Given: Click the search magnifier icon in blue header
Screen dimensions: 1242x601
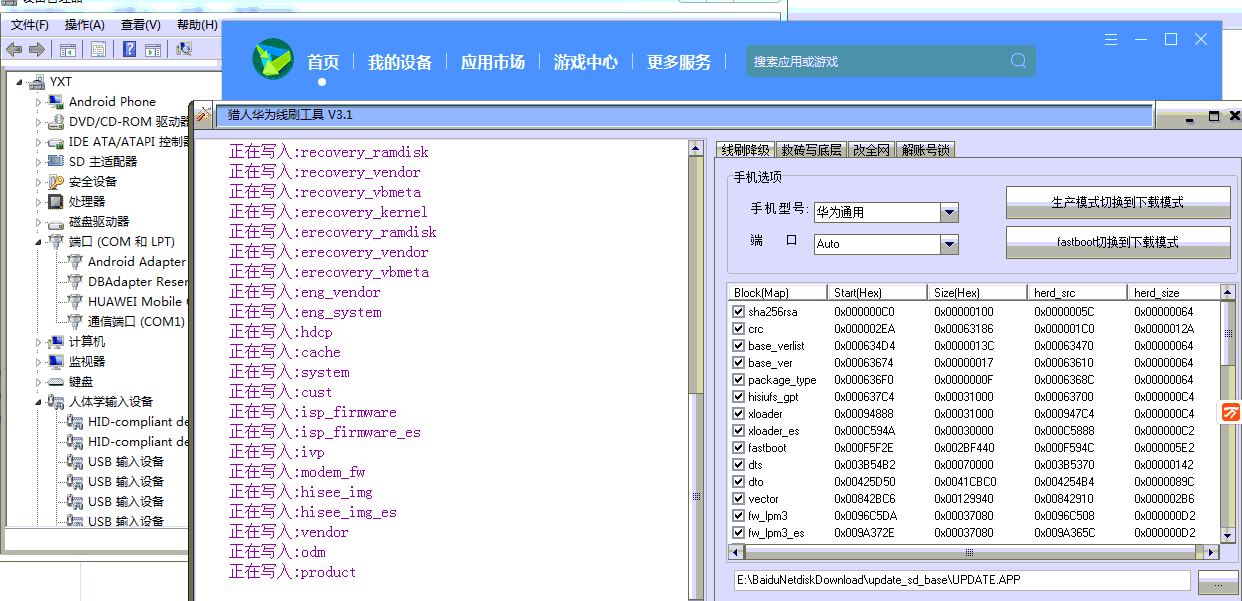Looking at the screenshot, I should click(1018, 61).
